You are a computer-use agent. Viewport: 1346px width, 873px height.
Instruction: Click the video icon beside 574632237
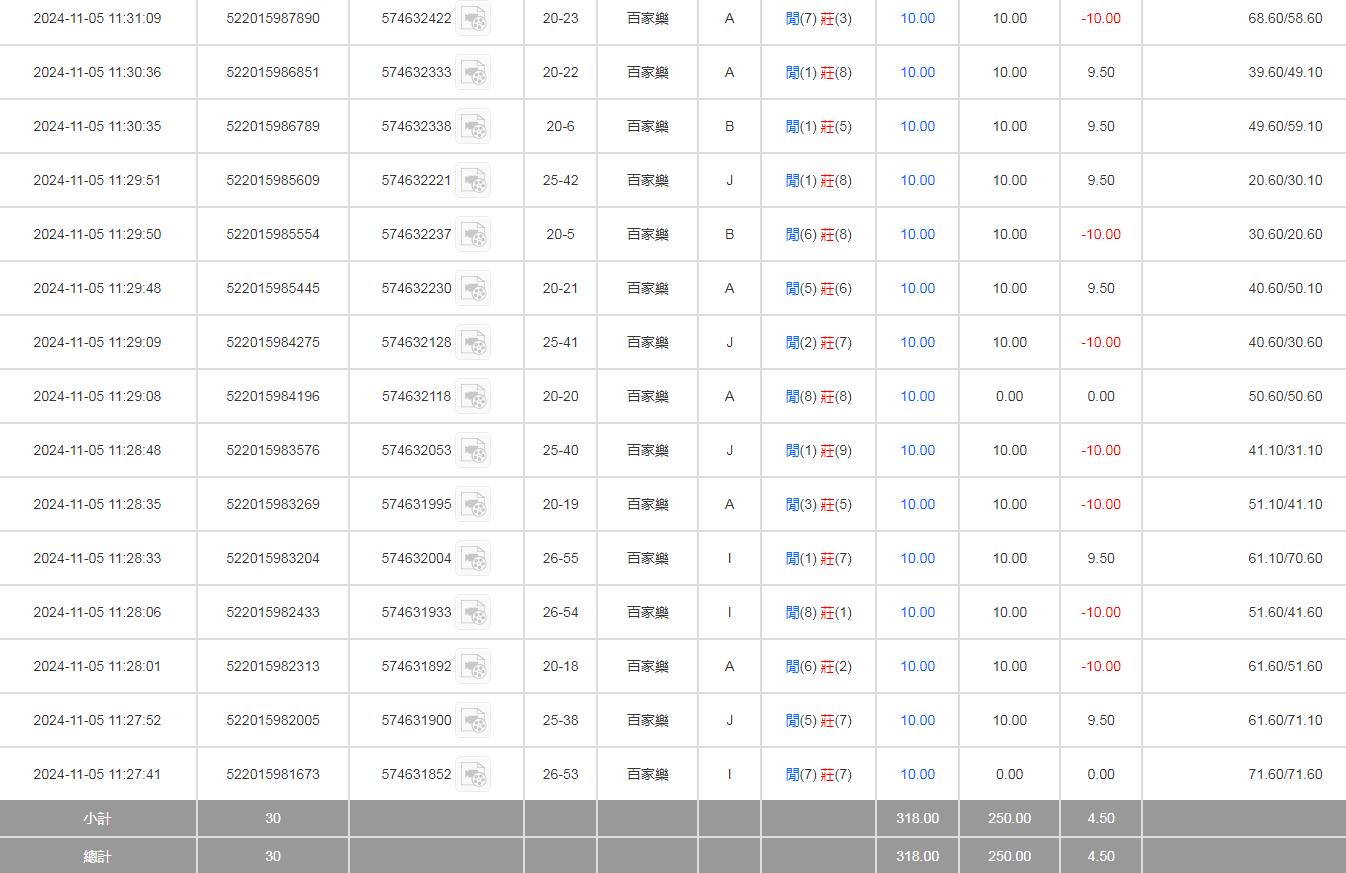click(473, 235)
